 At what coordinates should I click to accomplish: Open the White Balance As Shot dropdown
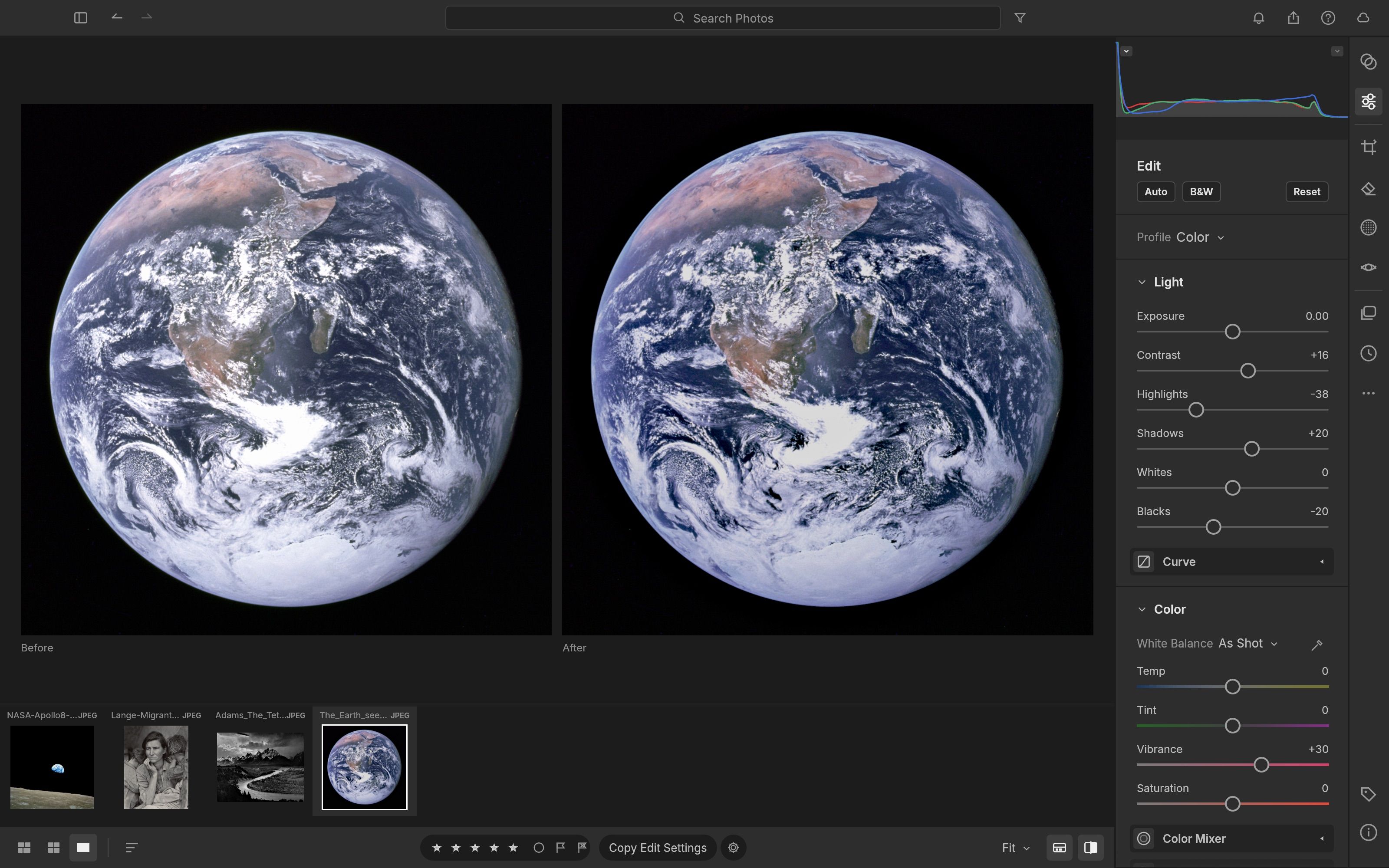tap(1248, 644)
